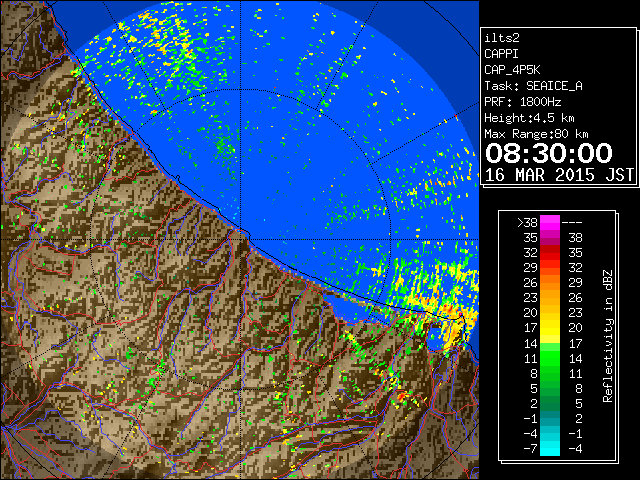Click the '16 MAR 2015 JST' date

559,175
